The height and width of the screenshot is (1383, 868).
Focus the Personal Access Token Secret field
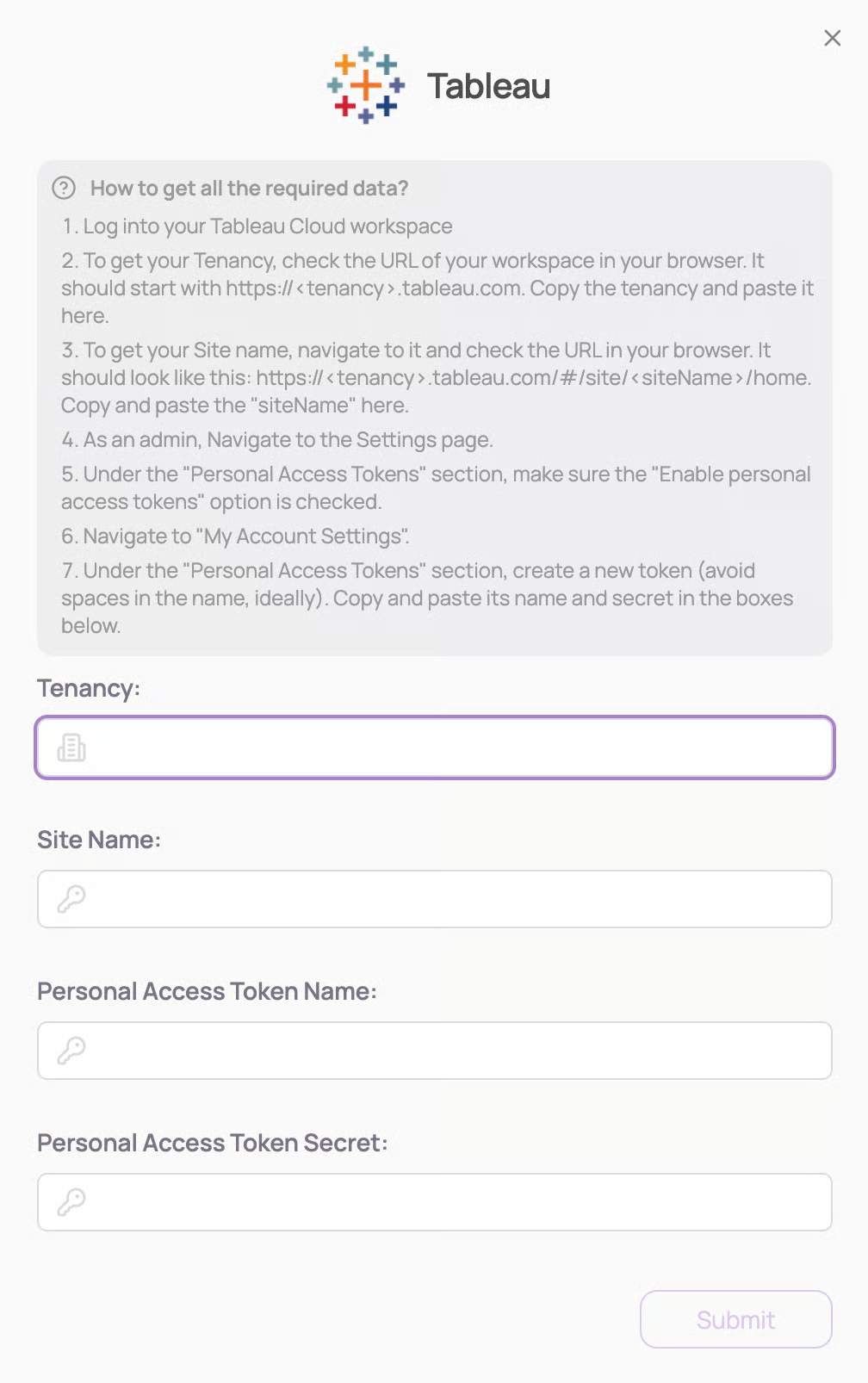pyautogui.click(x=456, y=1202)
